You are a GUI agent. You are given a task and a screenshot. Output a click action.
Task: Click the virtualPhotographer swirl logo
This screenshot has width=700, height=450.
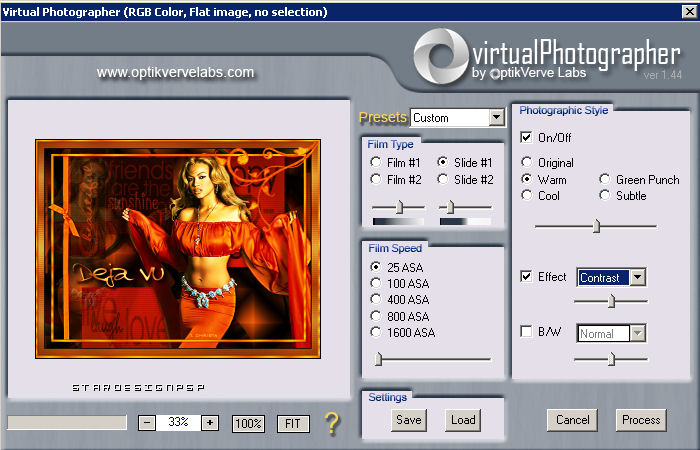[441, 55]
